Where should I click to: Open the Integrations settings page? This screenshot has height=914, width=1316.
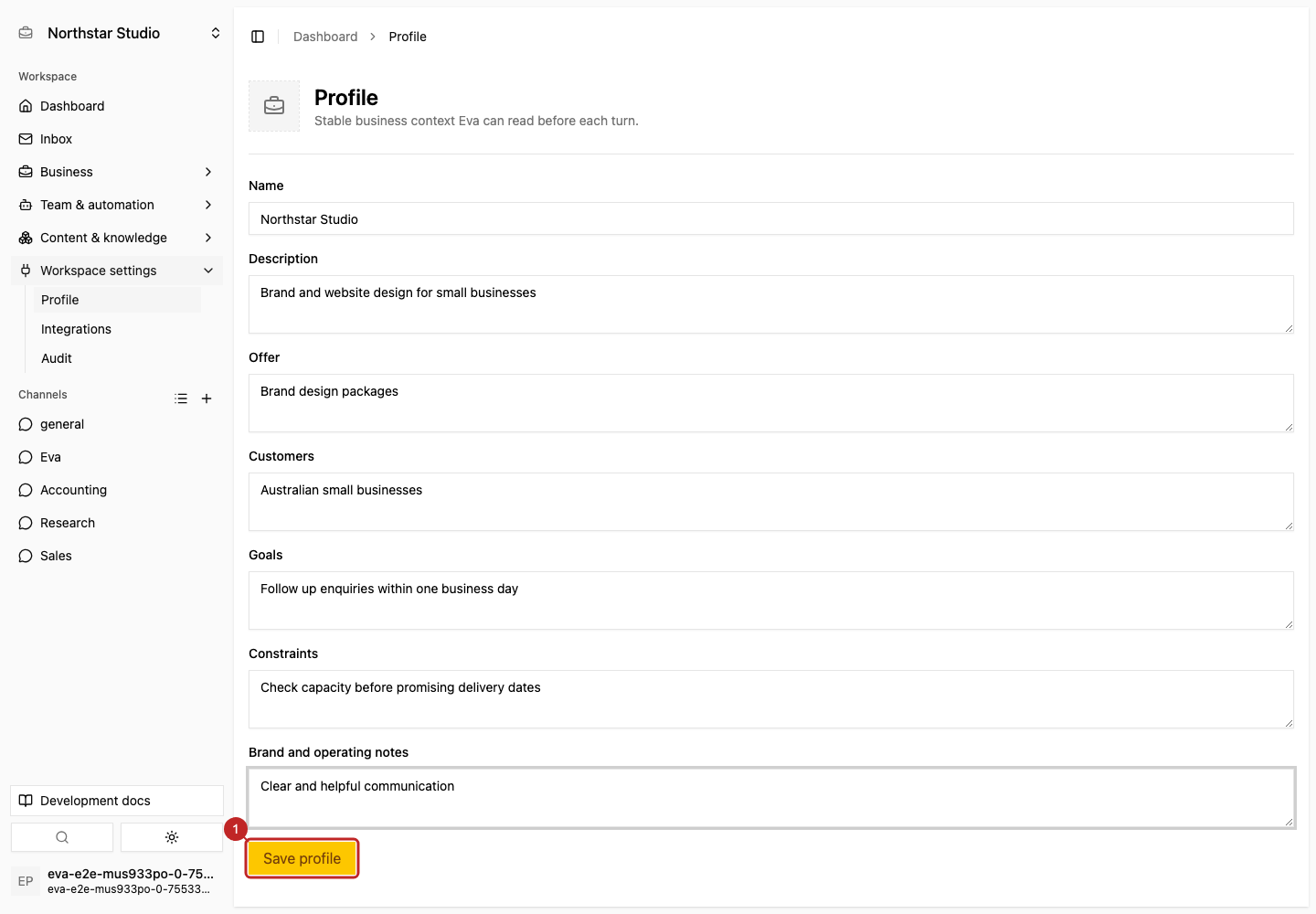click(x=117, y=329)
